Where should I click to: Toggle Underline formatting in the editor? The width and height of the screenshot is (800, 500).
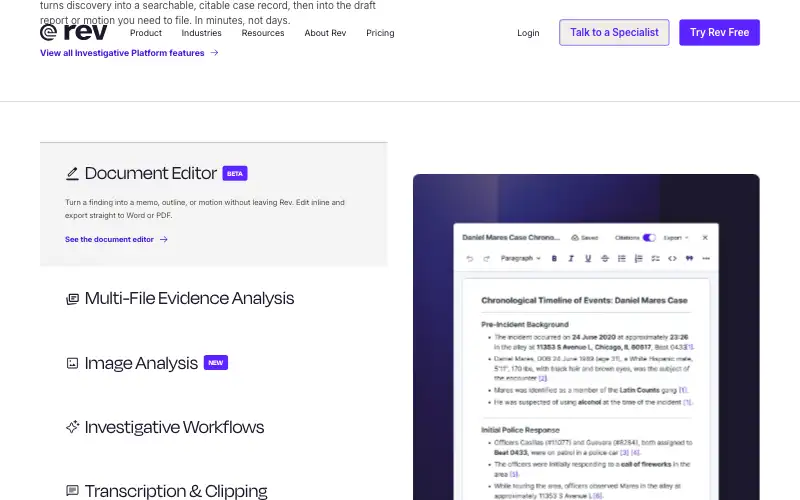588,259
